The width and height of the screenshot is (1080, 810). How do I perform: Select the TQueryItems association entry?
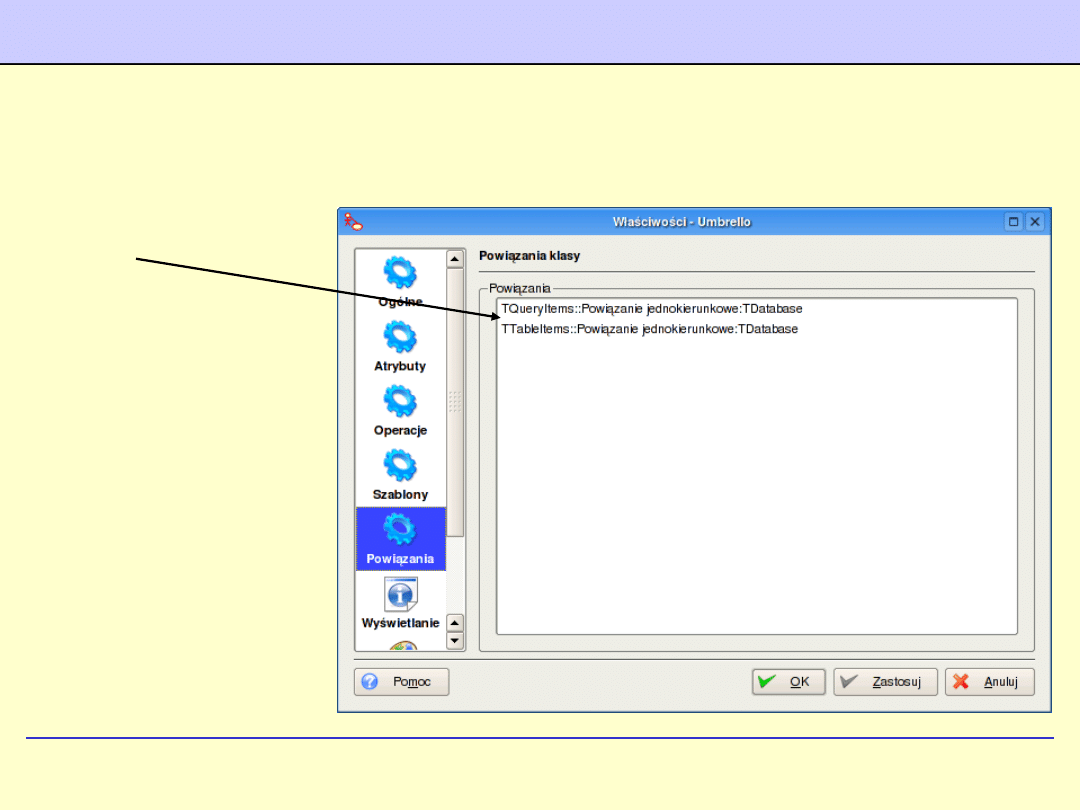click(651, 309)
